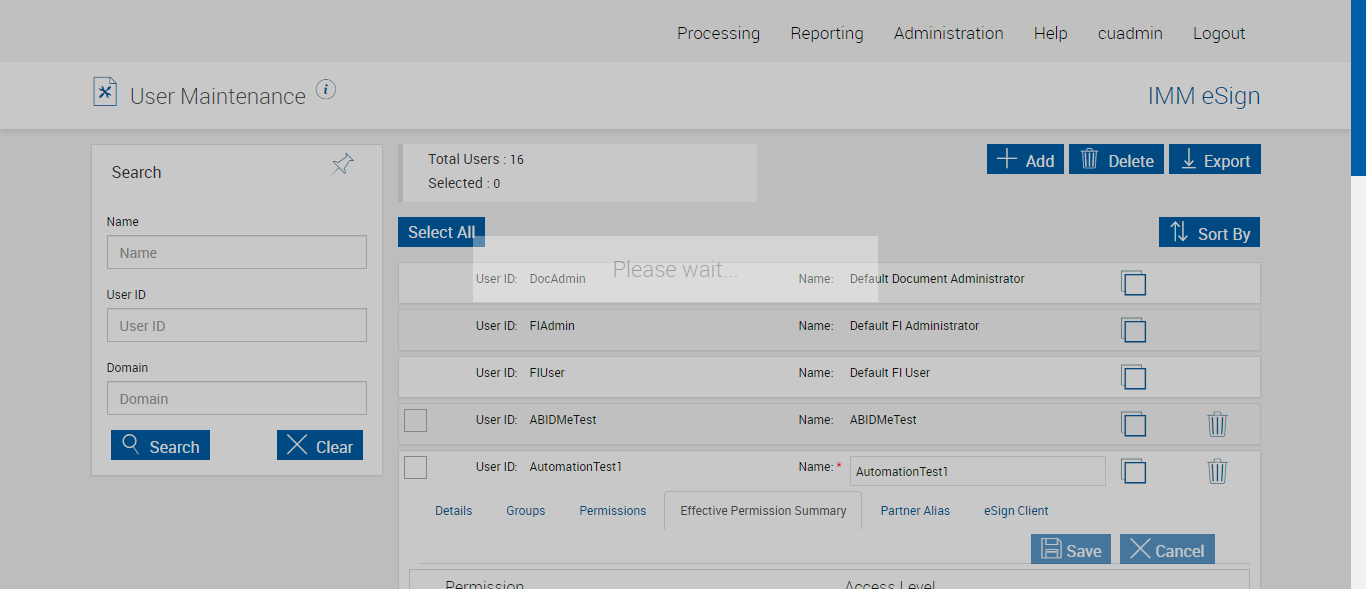This screenshot has width=1366, height=589.
Task: Click the pin icon in Search panel
Action: (x=342, y=165)
